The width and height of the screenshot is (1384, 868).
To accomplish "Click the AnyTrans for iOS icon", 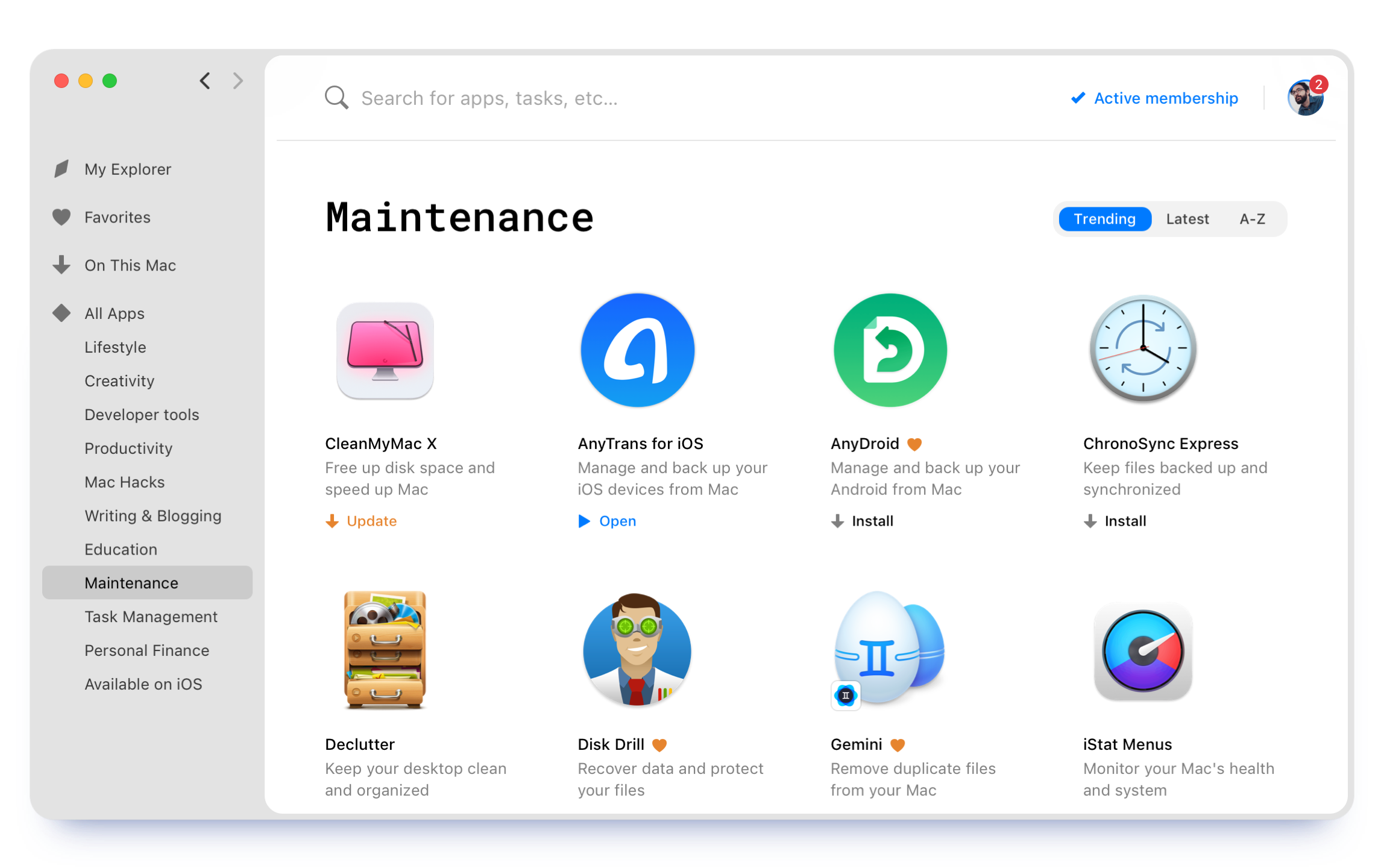I will pos(637,350).
